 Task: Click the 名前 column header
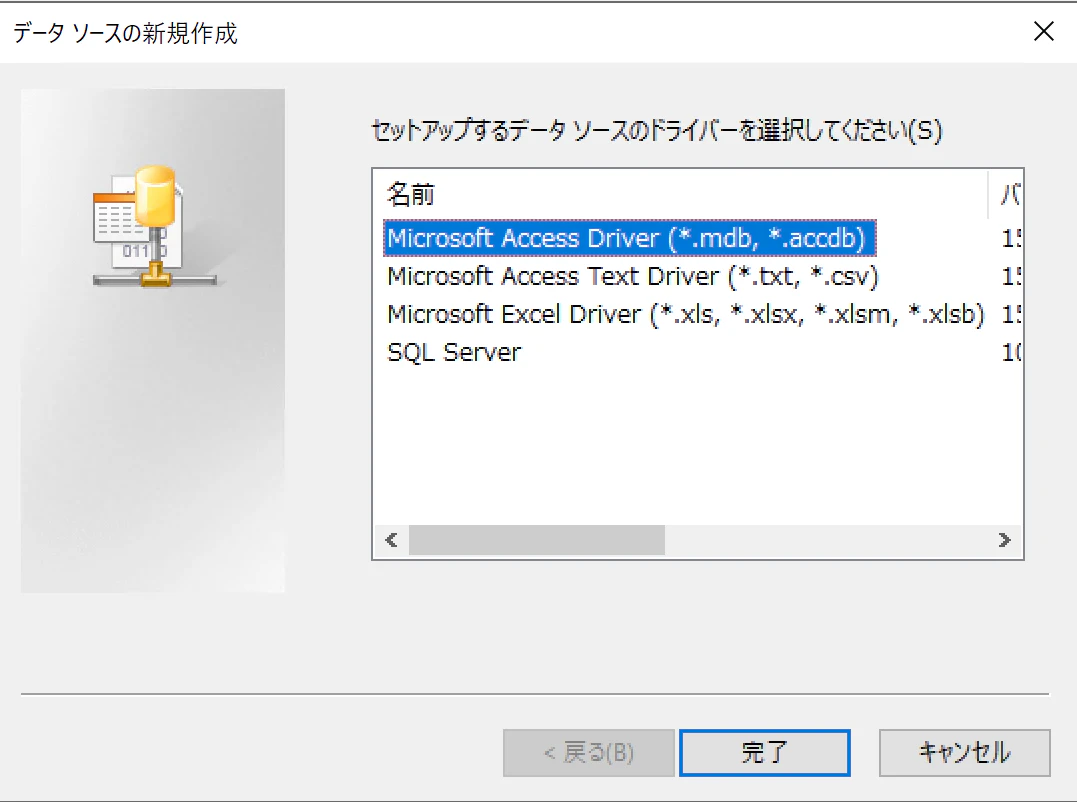[680, 195]
